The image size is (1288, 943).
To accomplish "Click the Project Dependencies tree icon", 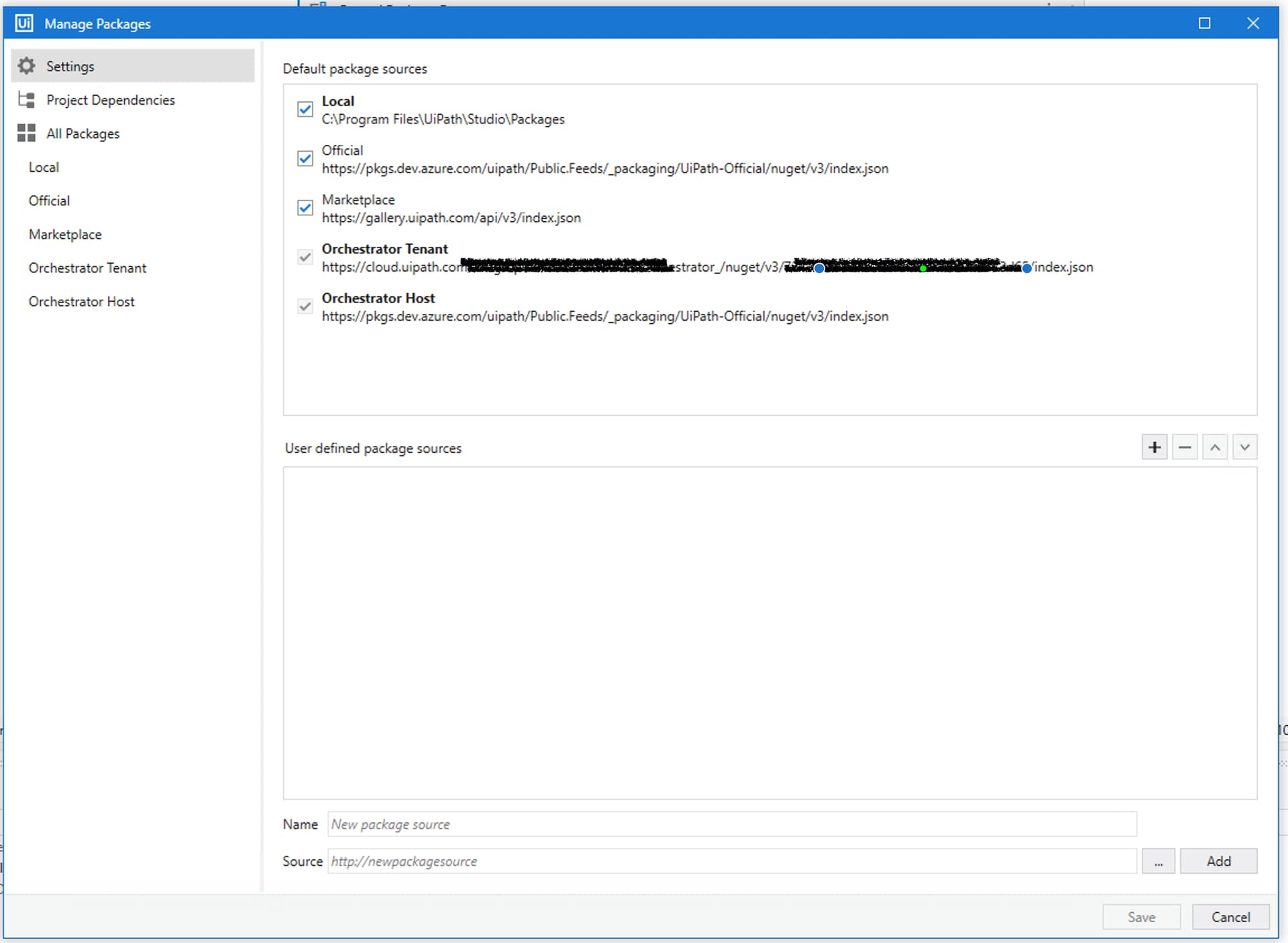I will (26, 100).
